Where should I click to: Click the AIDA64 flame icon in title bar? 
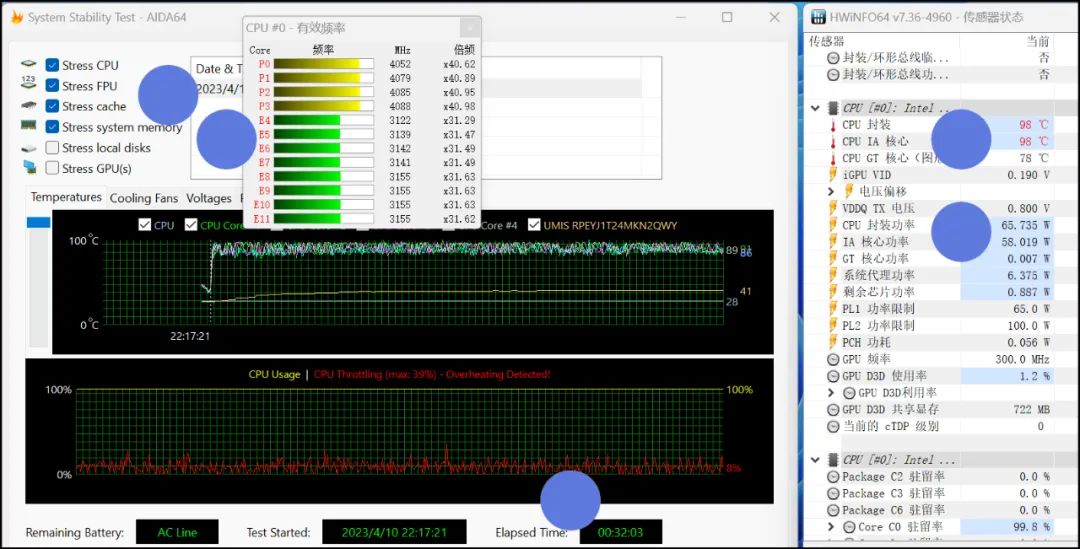pos(16,17)
